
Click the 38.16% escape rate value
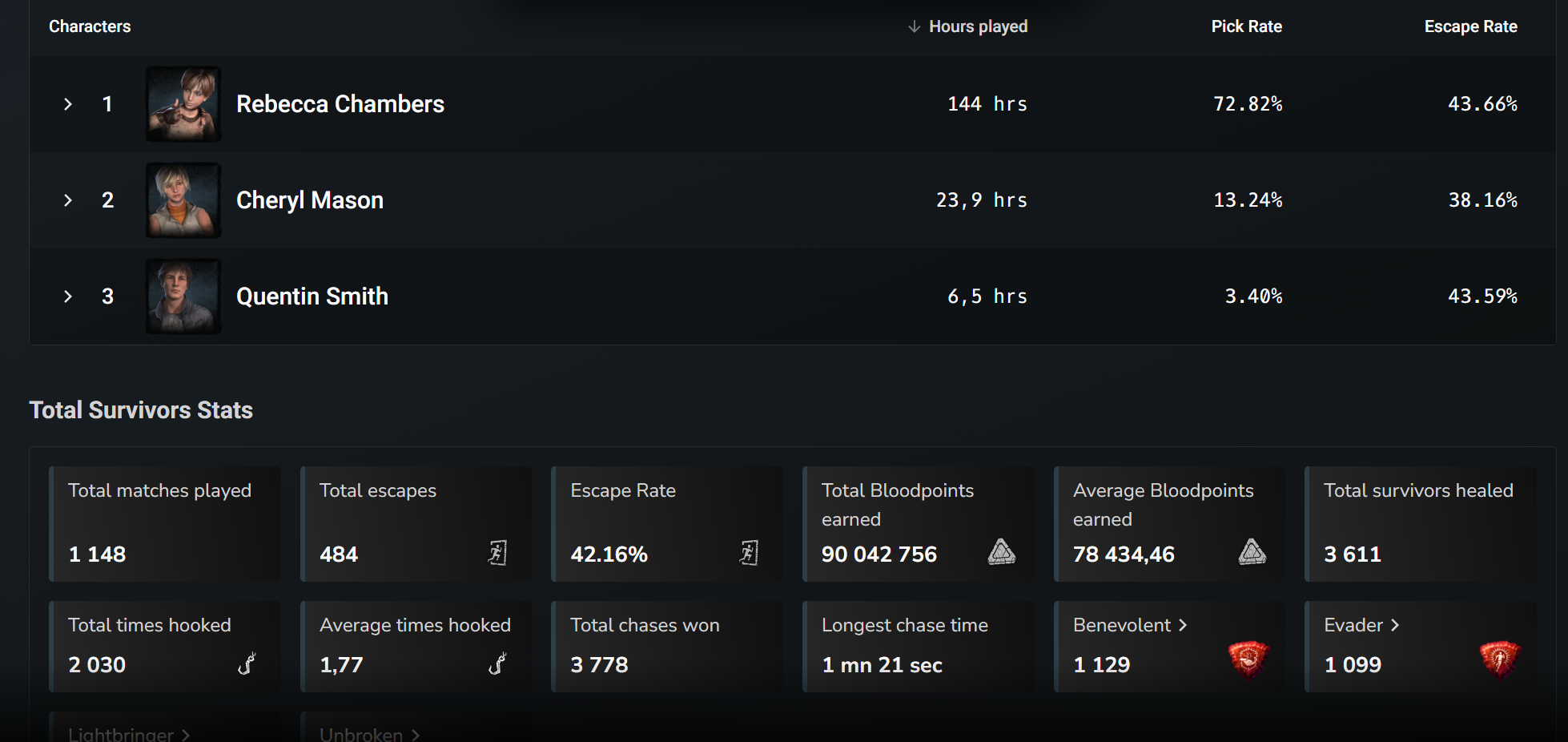point(1482,200)
